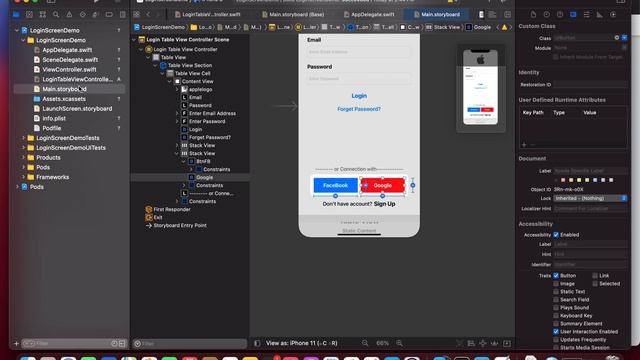The width and height of the screenshot is (640, 360).
Task: Open the Add New Constraints tool
Action: pyautogui.click(x=483, y=343)
